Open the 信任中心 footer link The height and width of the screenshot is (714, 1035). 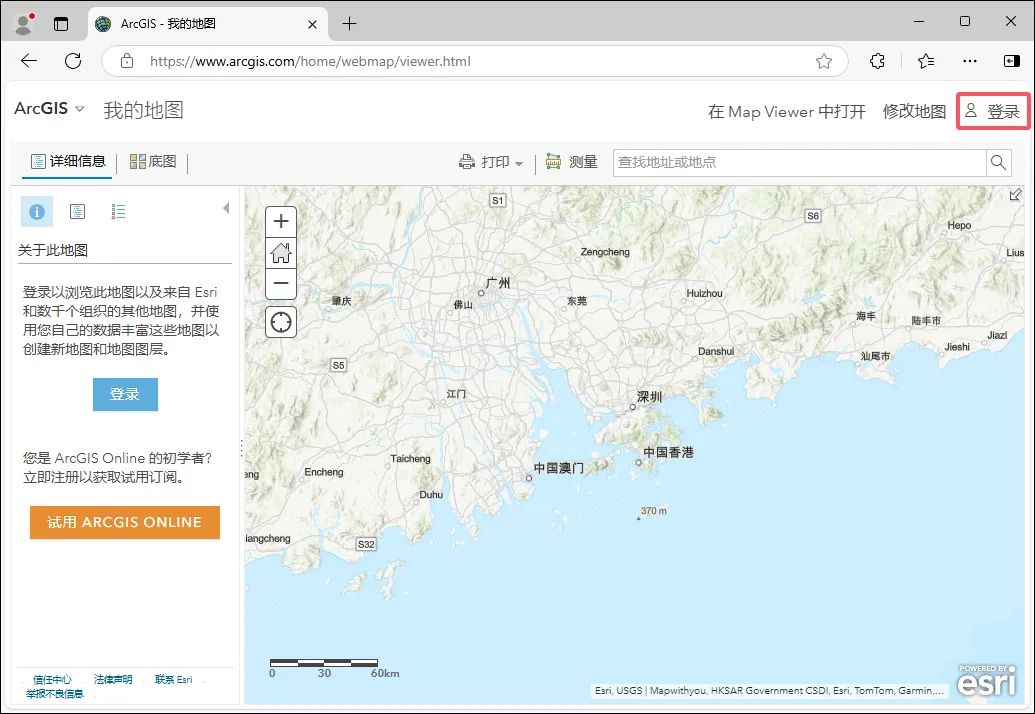pyautogui.click(x=52, y=680)
